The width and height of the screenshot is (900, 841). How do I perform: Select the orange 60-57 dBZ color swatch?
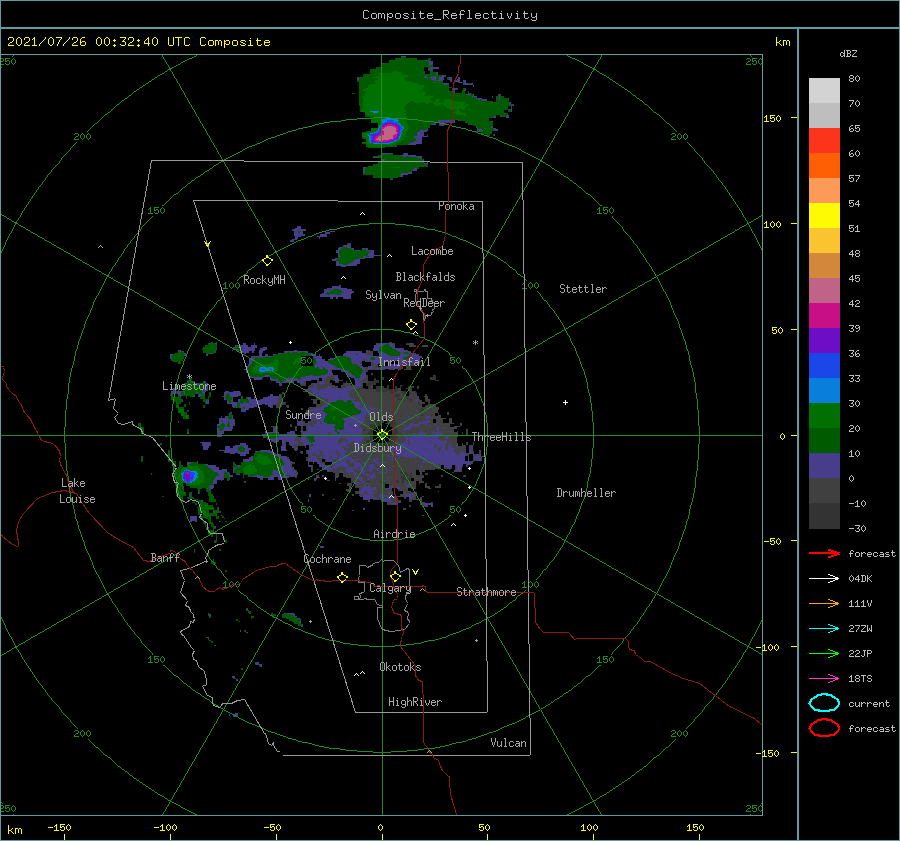click(x=824, y=166)
